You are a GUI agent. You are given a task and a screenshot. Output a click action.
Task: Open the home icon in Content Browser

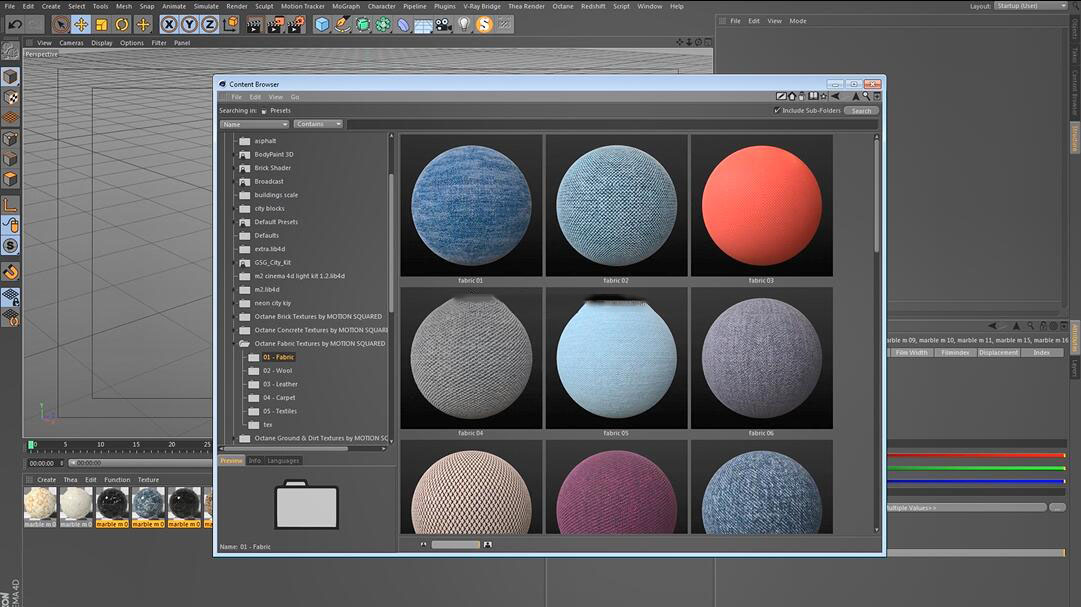click(x=791, y=97)
